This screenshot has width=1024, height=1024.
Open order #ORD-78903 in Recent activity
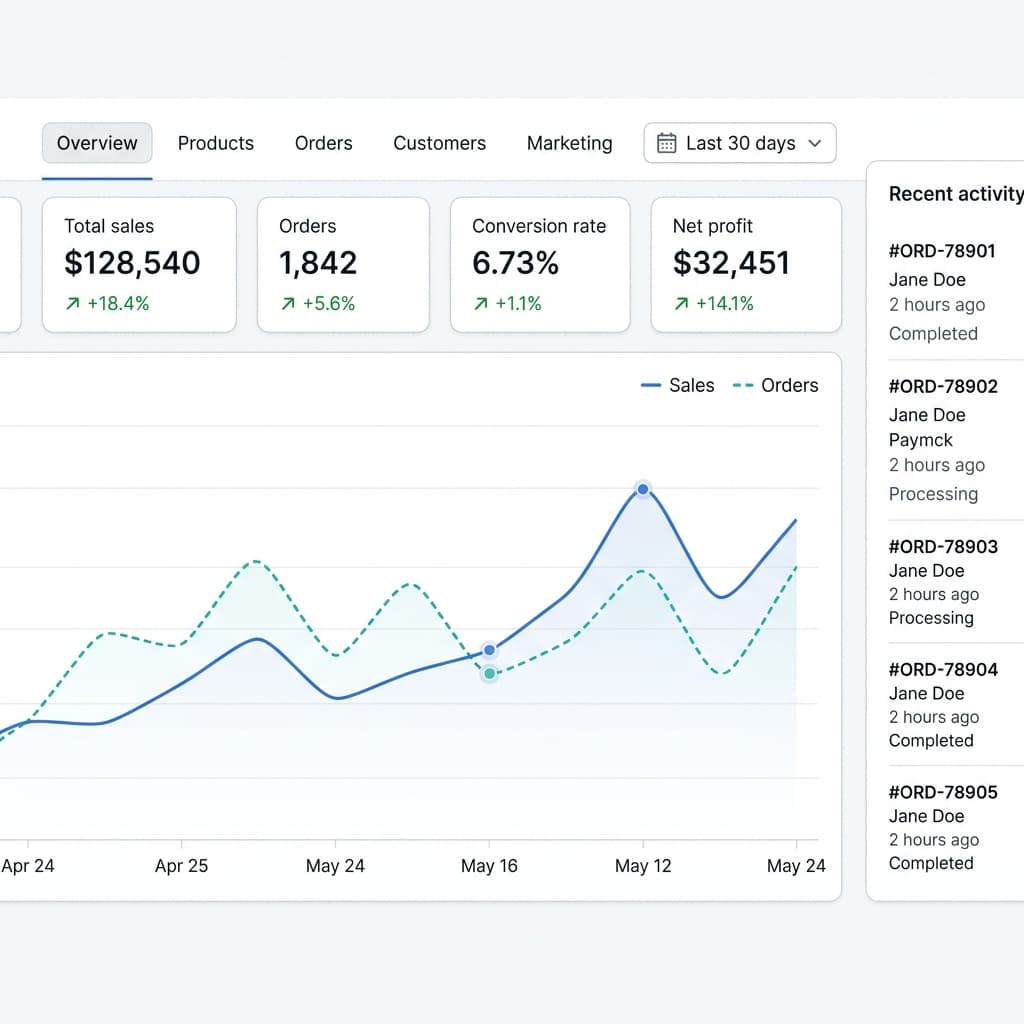[943, 547]
